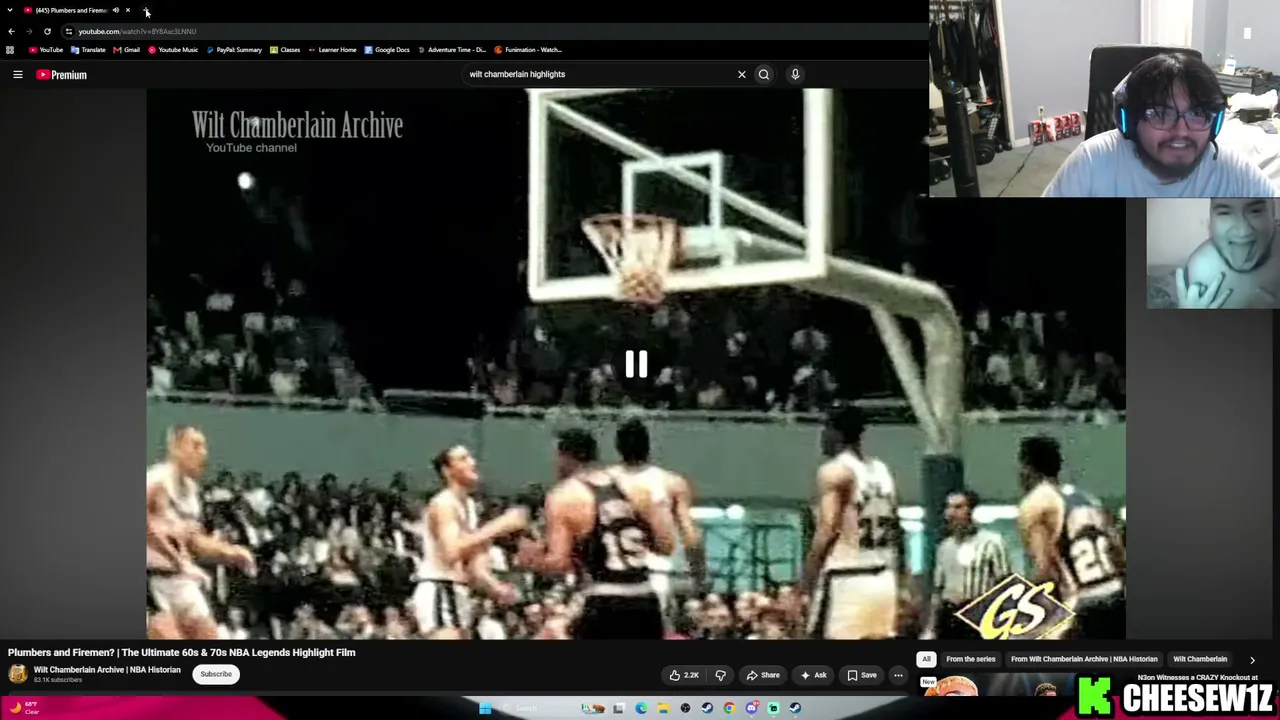View site information for youtube.com
Viewport: 1280px width, 720px height.
[x=68, y=31]
